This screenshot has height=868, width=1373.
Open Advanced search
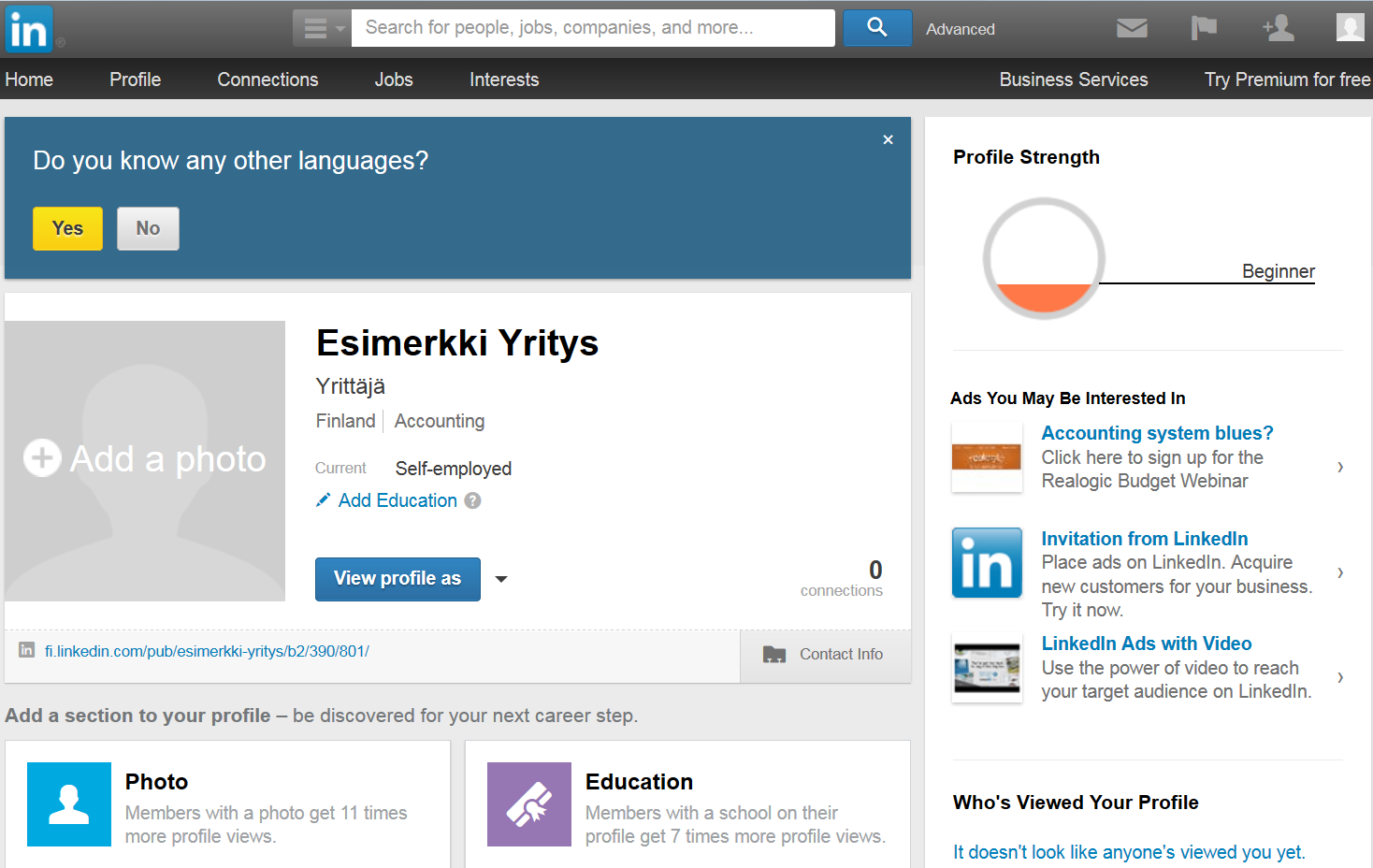961,29
